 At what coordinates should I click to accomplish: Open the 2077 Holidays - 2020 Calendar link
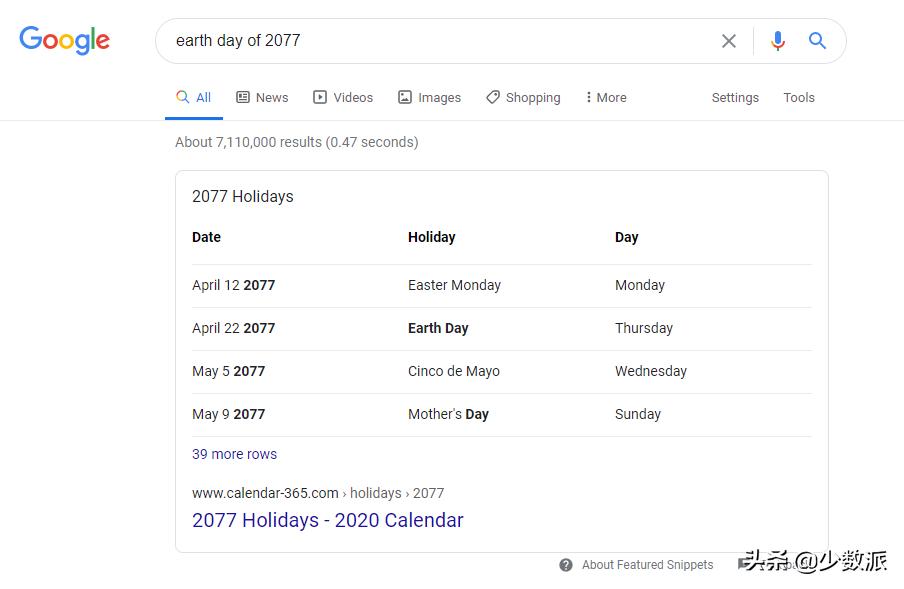[x=327, y=520]
